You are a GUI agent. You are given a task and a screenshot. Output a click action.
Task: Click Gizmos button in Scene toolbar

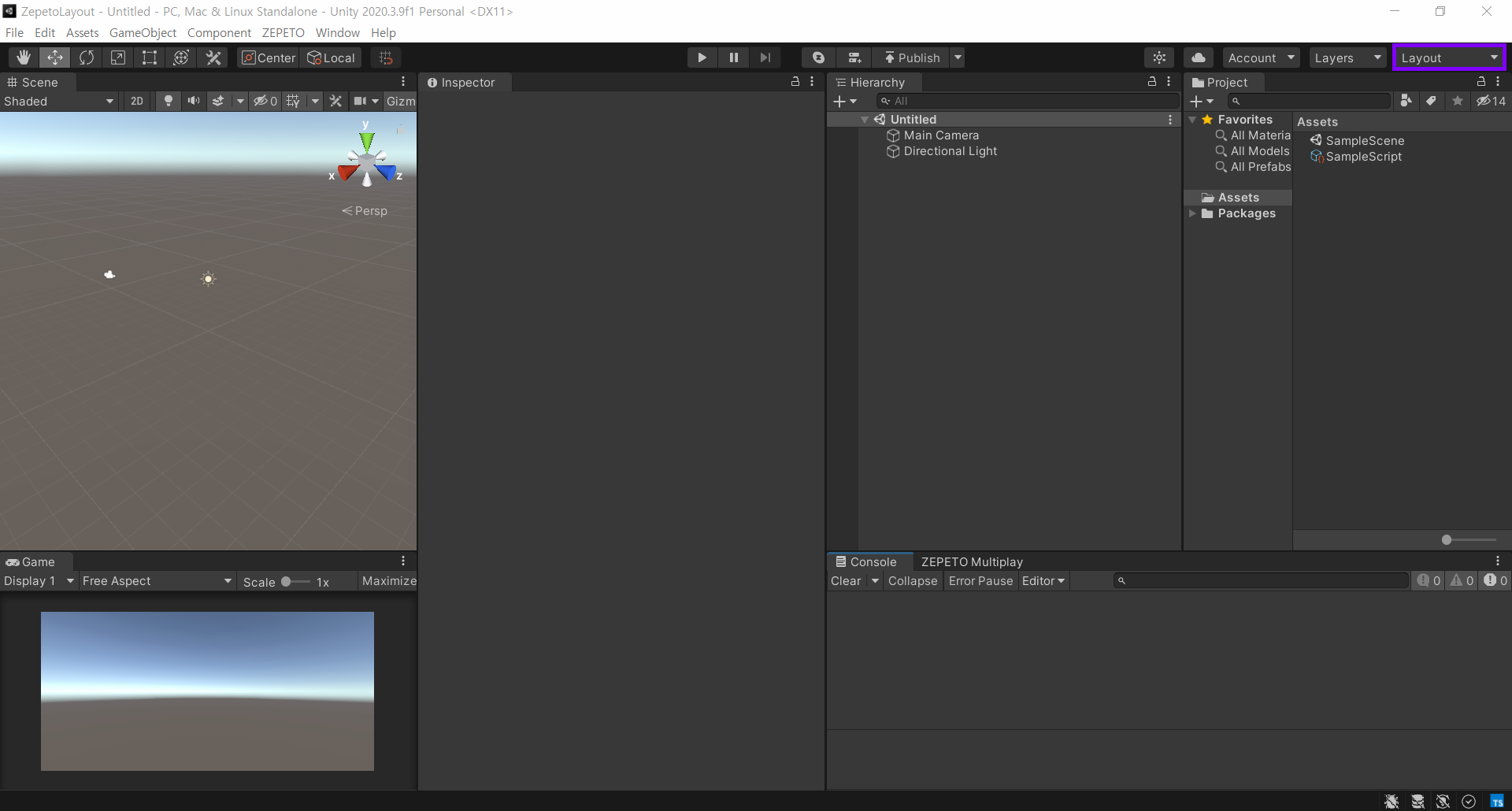(400, 101)
